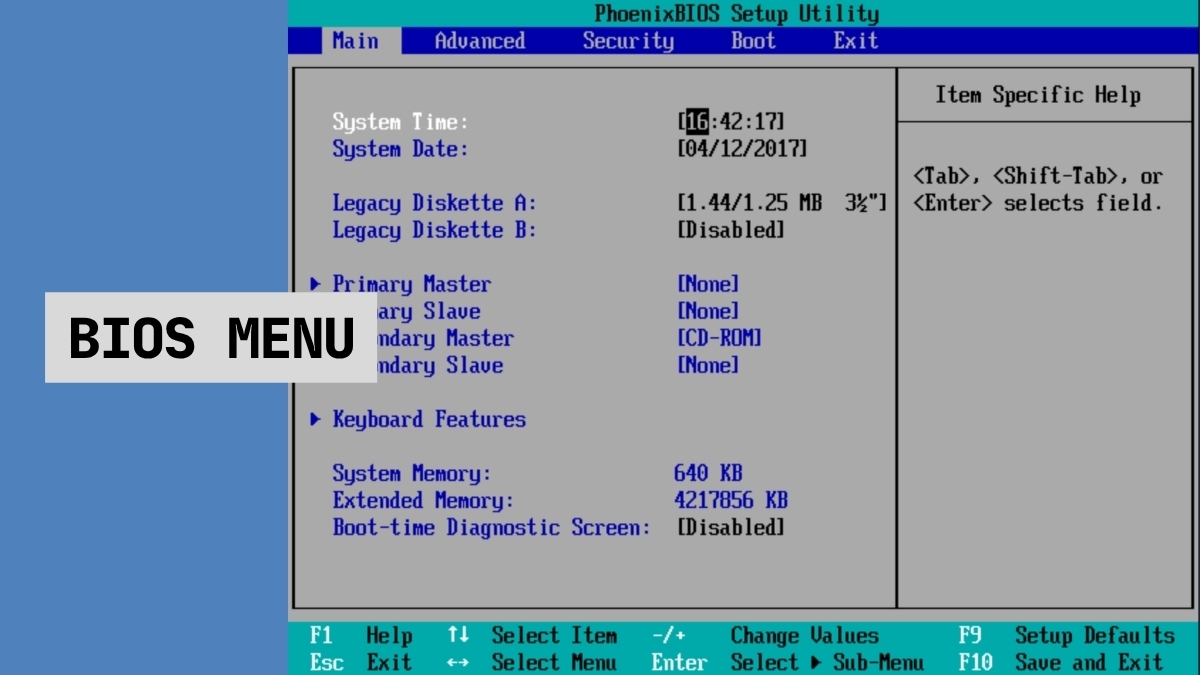Click the F9 Setup Defaults hint
This screenshot has width=1200, height=675.
(x=1067, y=636)
